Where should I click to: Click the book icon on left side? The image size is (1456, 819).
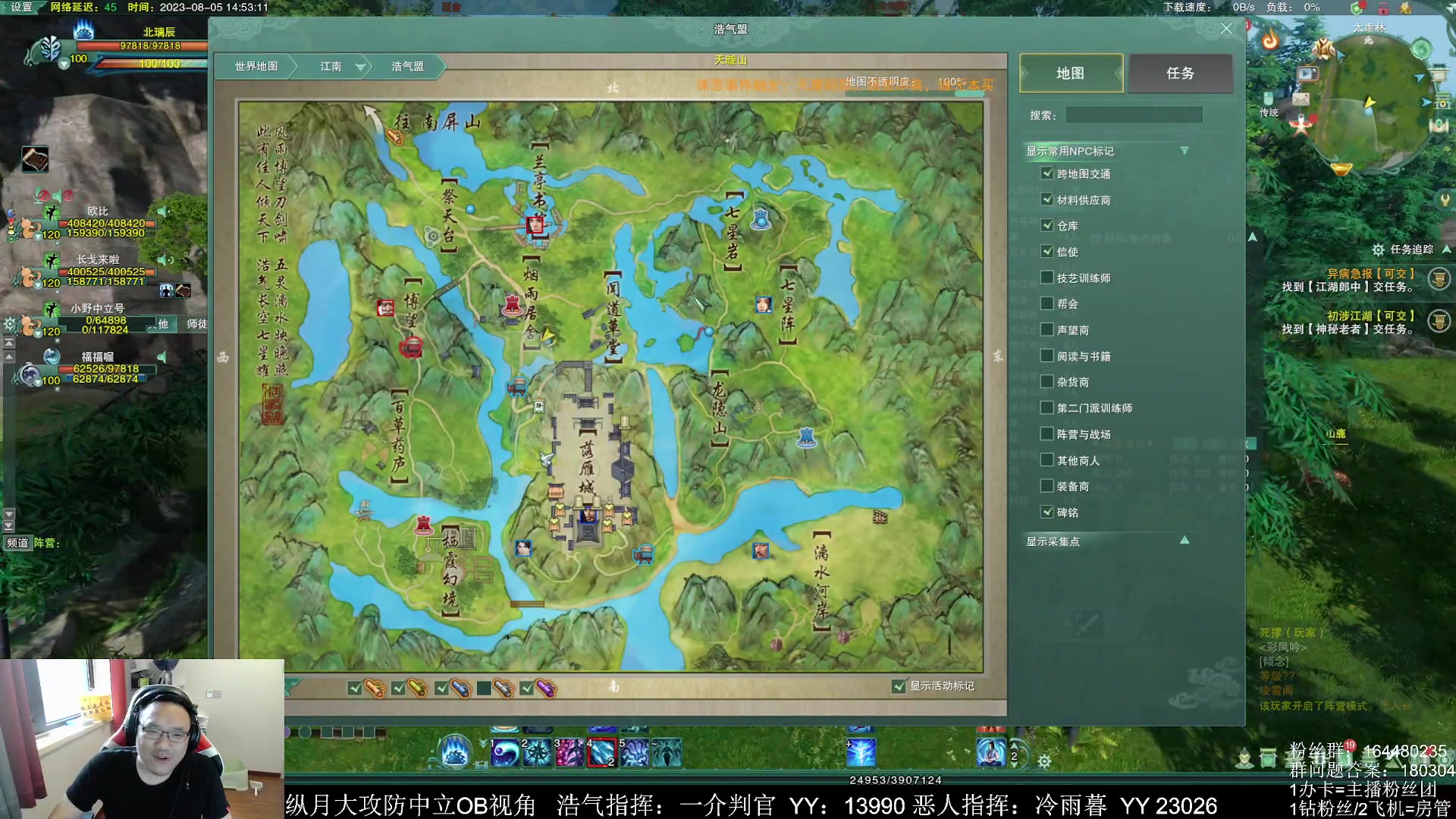tap(35, 159)
